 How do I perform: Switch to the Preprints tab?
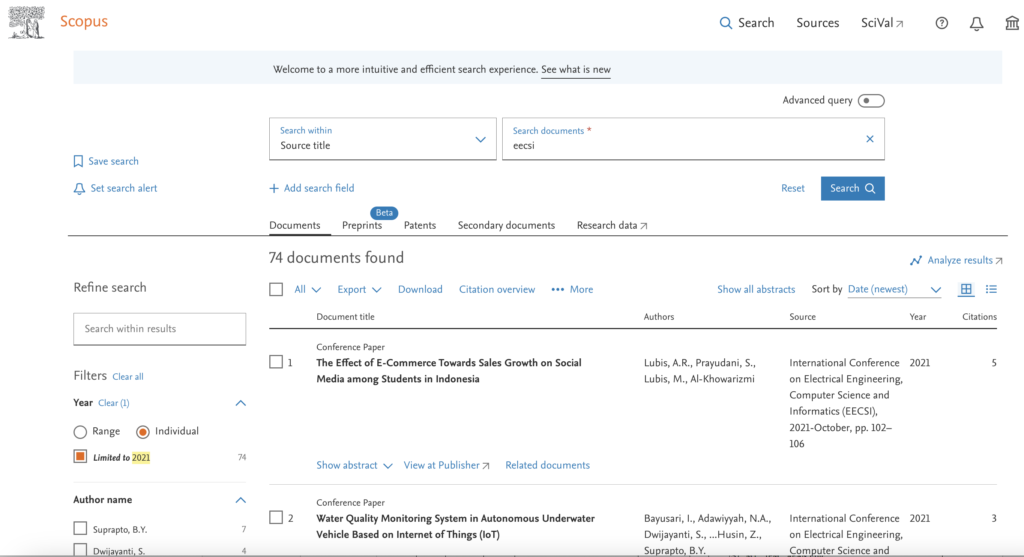coord(362,225)
